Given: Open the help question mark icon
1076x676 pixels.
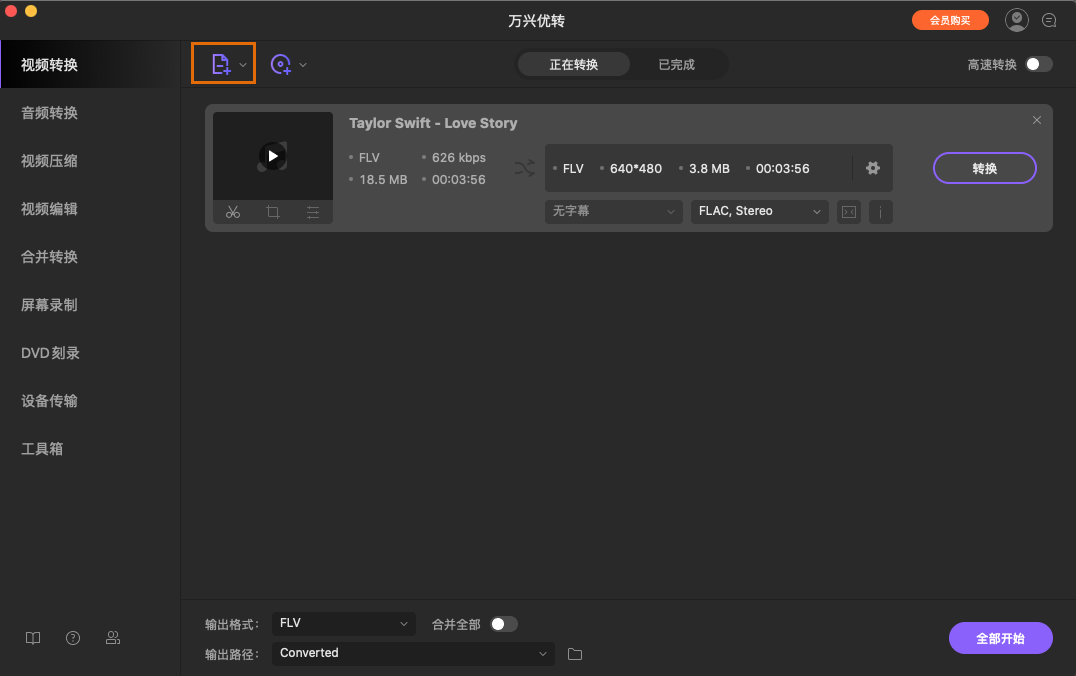Looking at the screenshot, I should click(72, 637).
